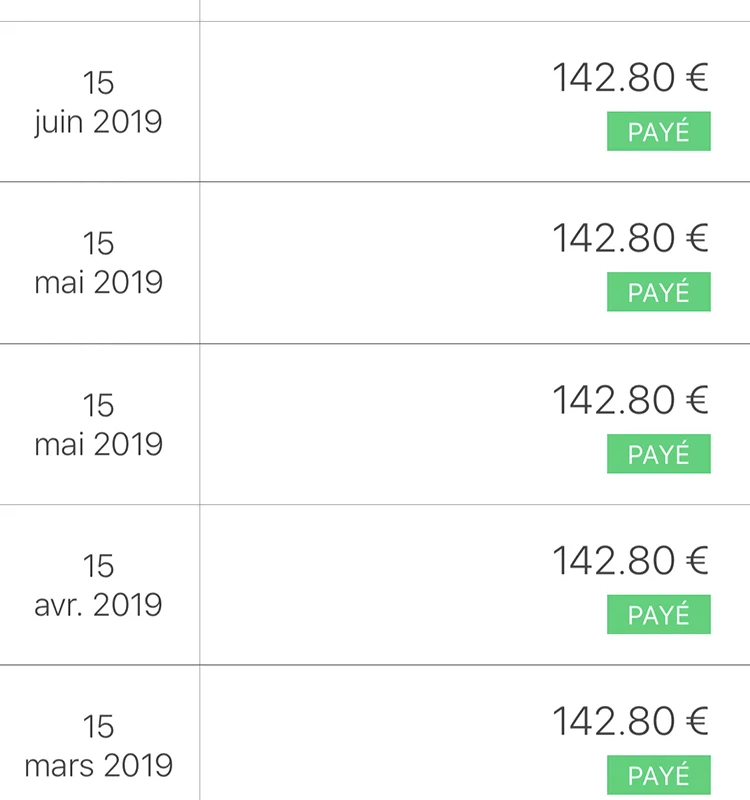Click day number 15 above the lower mai 2019
750x800 pixels.
(x=98, y=405)
